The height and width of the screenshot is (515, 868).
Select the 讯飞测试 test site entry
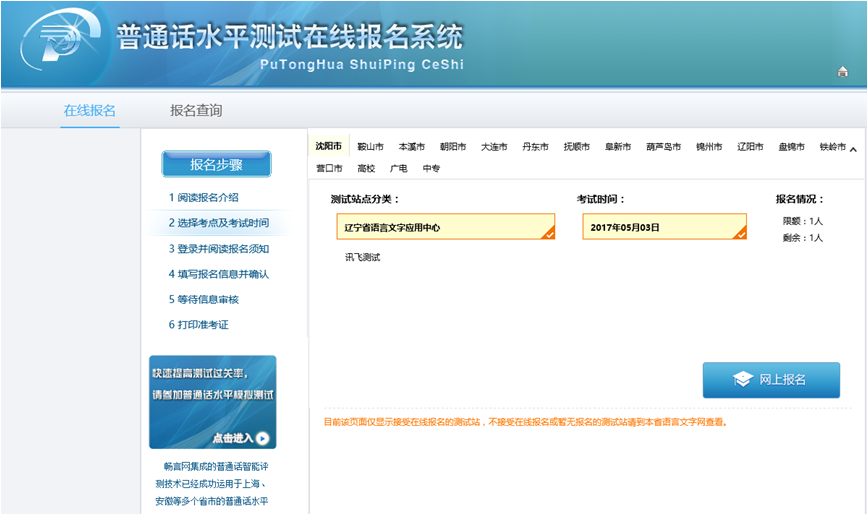pyautogui.click(x=362, y=258)
